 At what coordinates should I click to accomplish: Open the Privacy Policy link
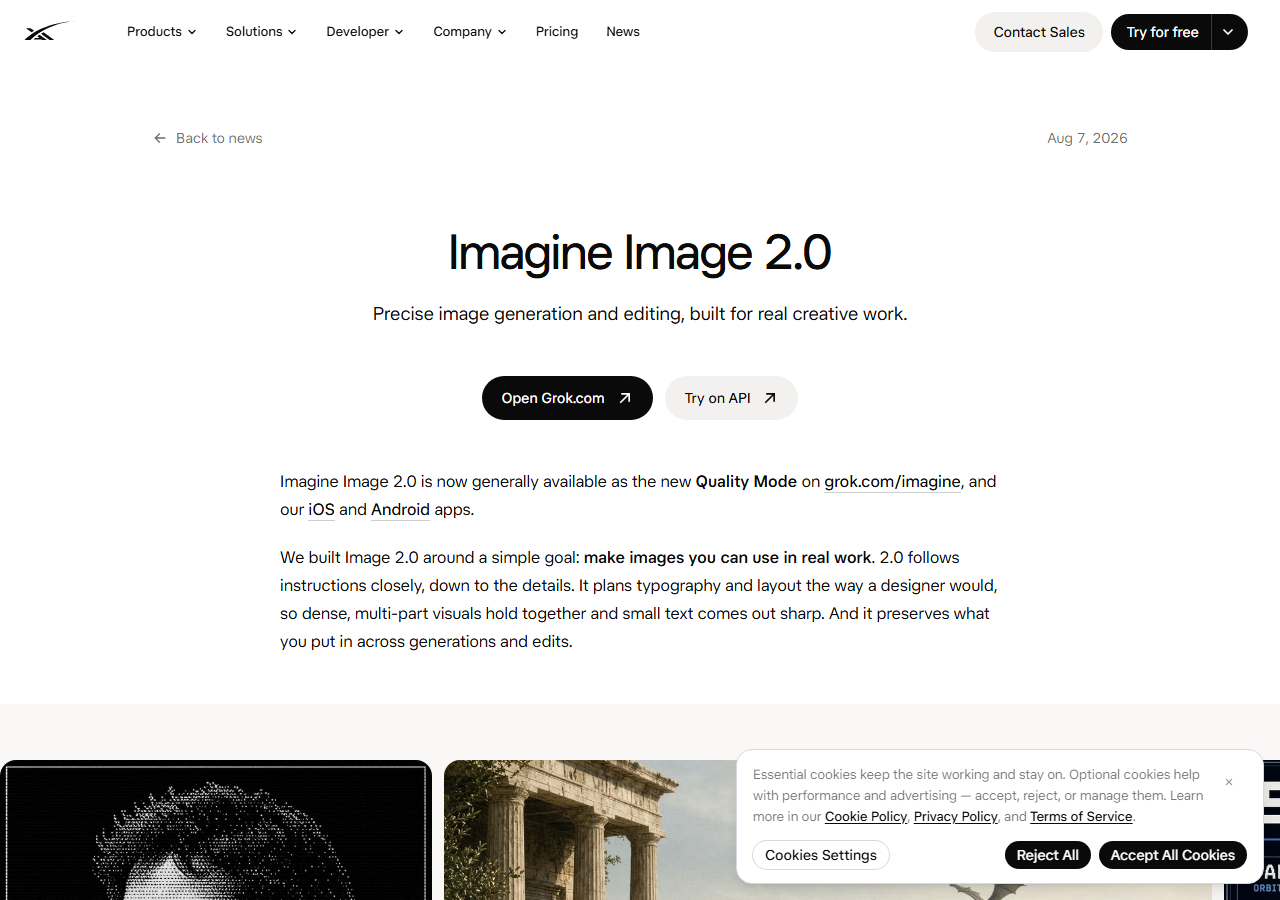(956, 817)
